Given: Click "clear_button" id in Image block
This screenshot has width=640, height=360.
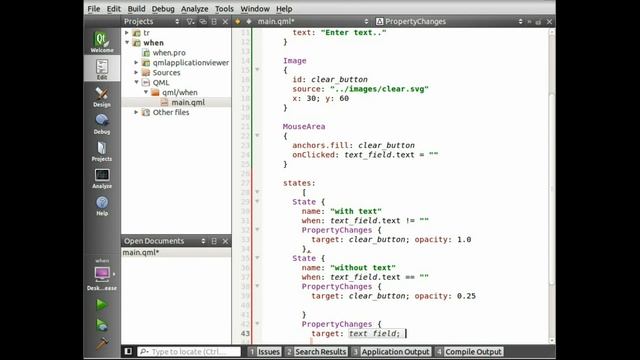Looking at the screenshot, I should (339, 79).
